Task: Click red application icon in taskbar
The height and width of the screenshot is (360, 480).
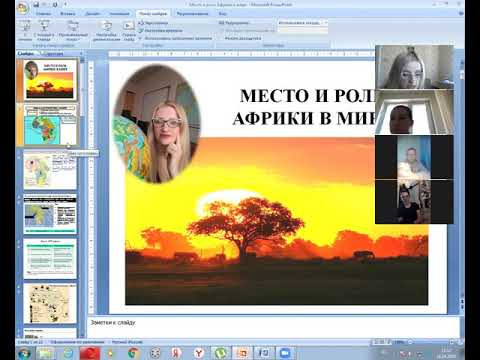Action: coord(90,353)
